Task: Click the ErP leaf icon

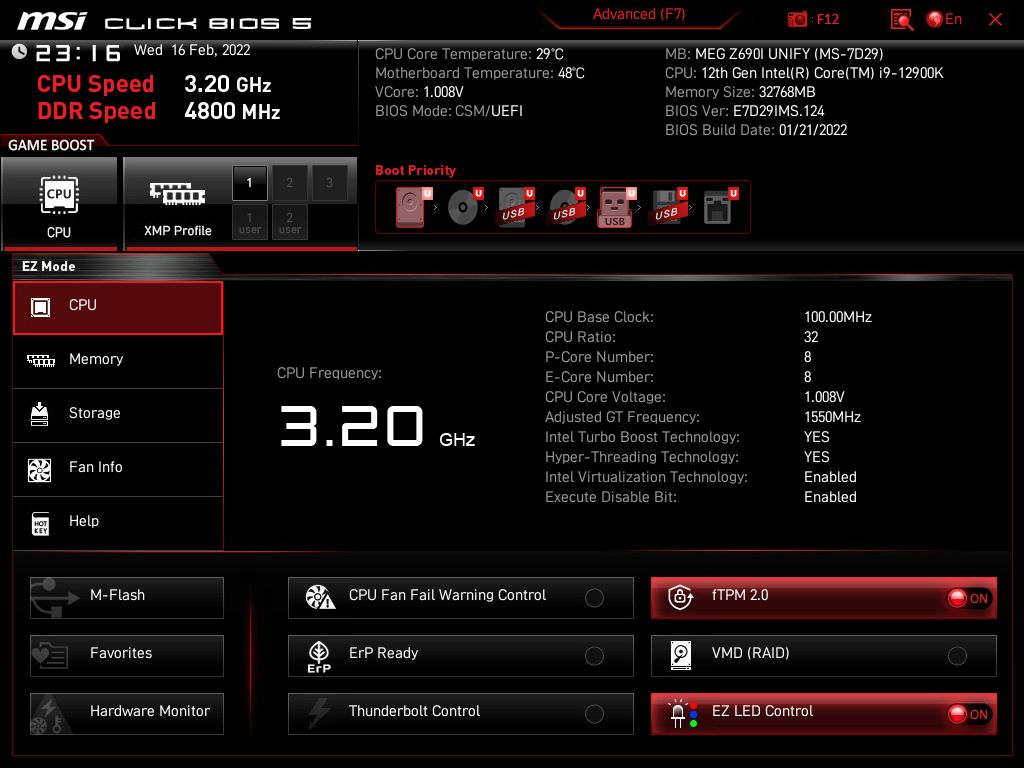Action: [319, 656]
